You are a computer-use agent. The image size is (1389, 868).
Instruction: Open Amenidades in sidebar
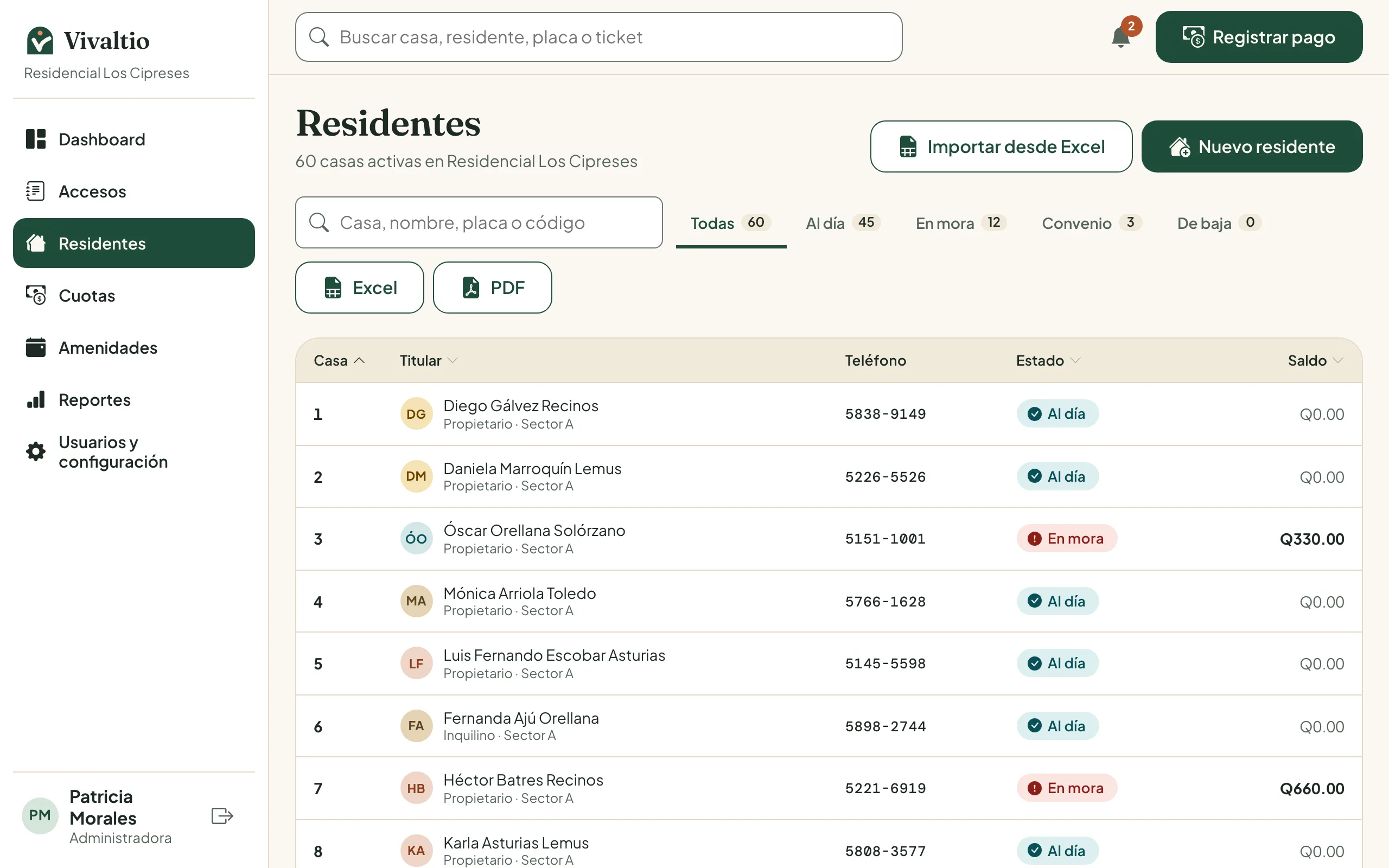click(x=133, y=347)
